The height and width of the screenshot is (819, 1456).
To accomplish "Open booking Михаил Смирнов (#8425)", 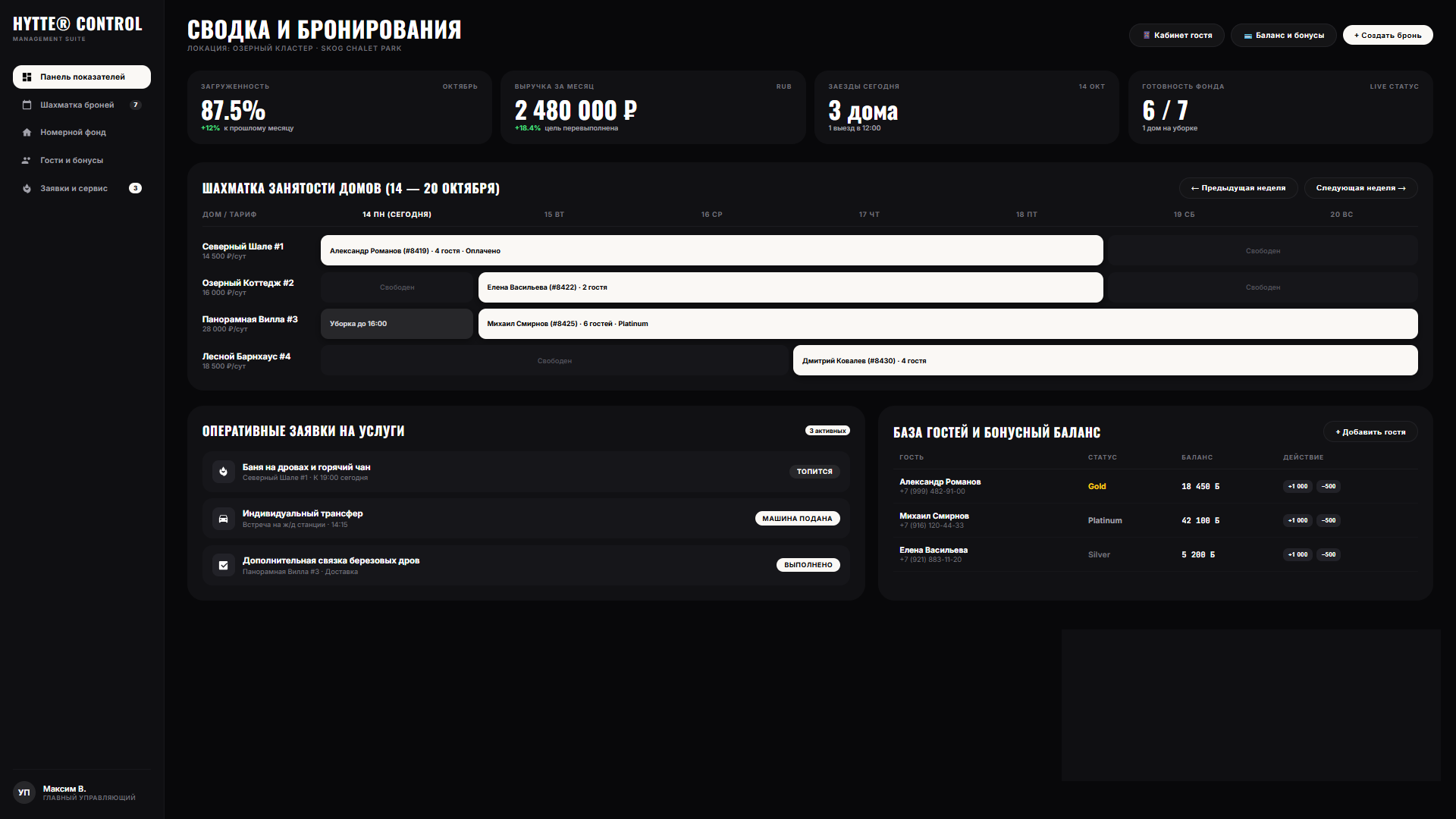I will pos(948,324).
